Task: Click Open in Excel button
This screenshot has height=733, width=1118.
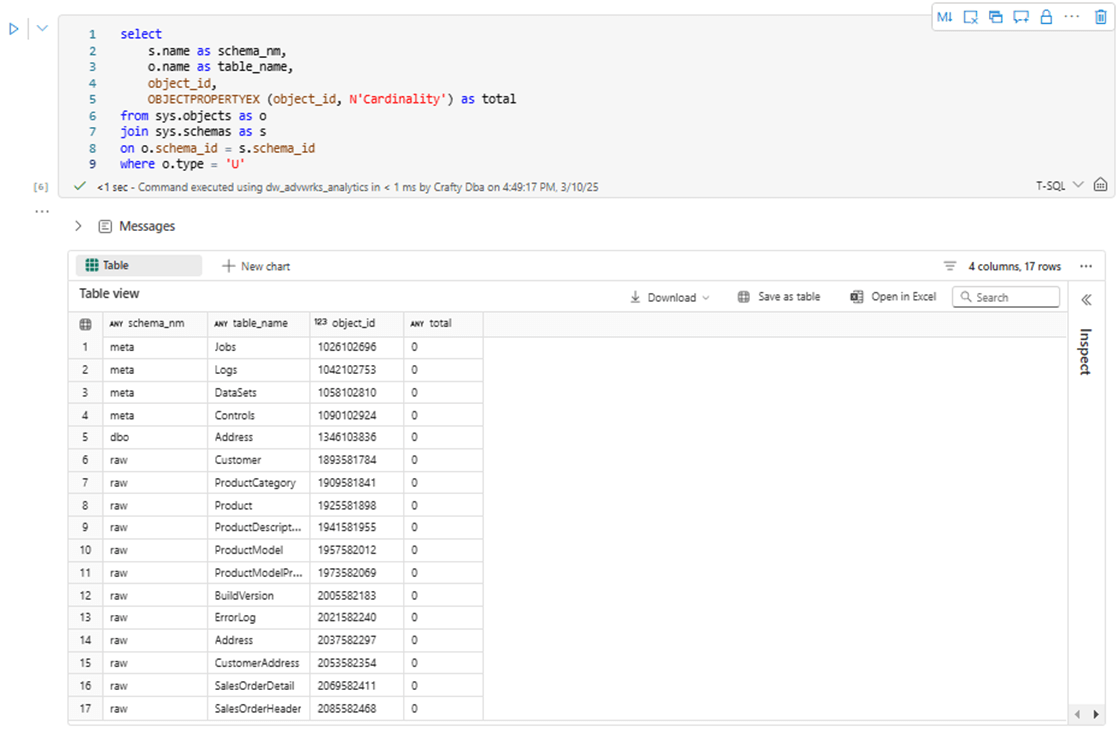Action: pyautogui.click(x=893, y=297)
